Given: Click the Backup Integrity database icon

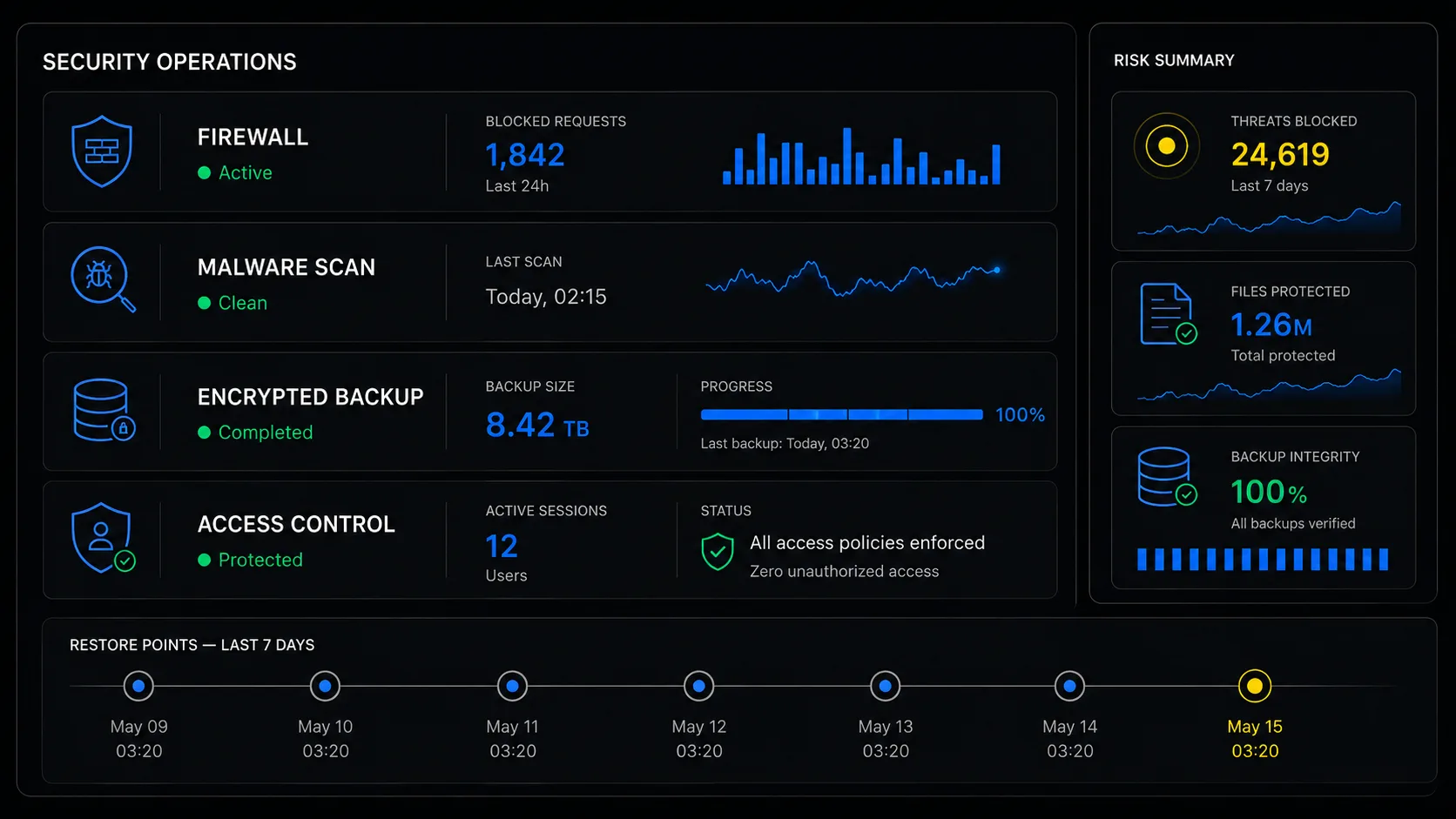Looking at the screenshot, I should (x=1167, y=477).
